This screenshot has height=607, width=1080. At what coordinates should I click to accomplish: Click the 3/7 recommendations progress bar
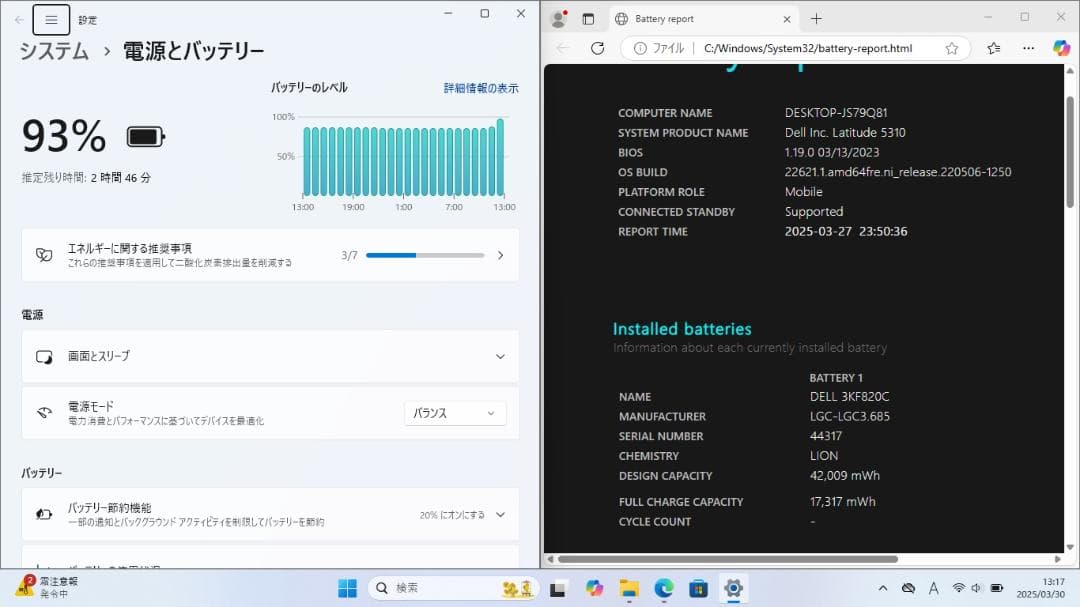424,255
